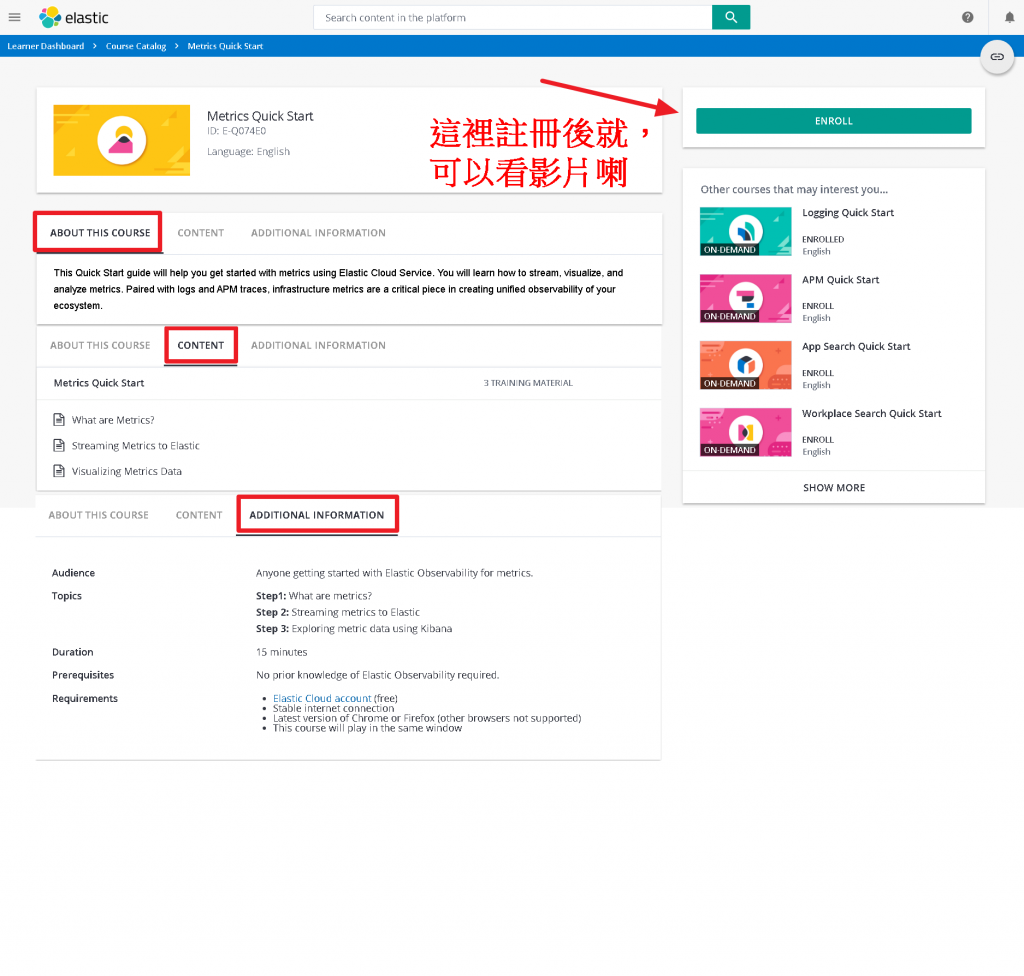Open Streaming Metrics to Elastic lesson
Viewport: 1024px width, 976px height.
(136, 446)
